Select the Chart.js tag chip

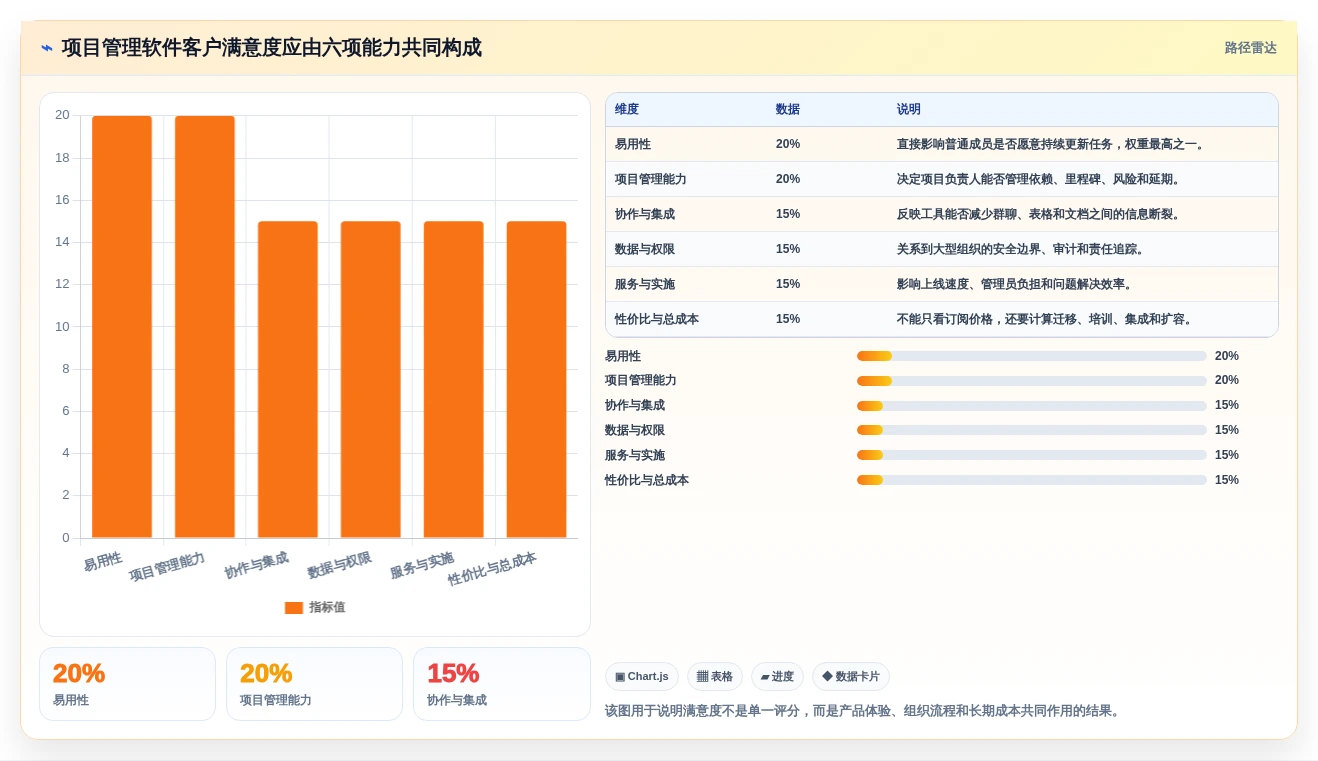tap(642, 677)
